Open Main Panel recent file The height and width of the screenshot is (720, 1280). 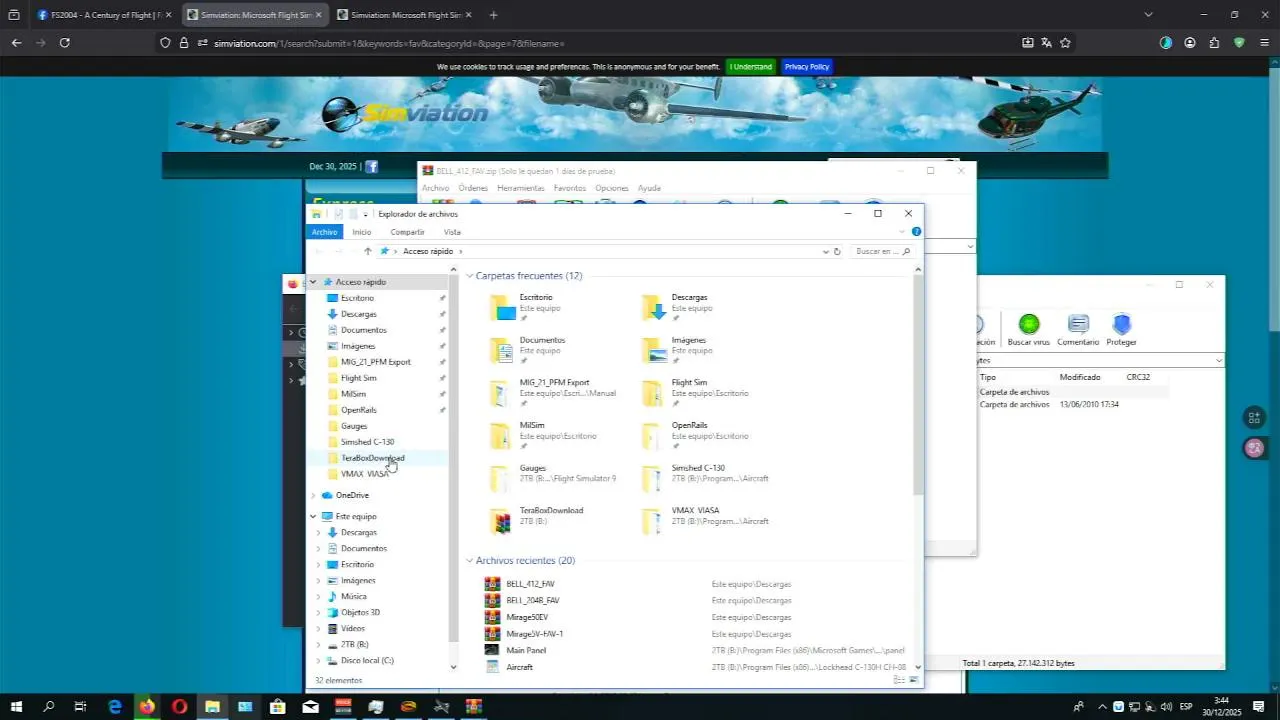tap(526, 650)
